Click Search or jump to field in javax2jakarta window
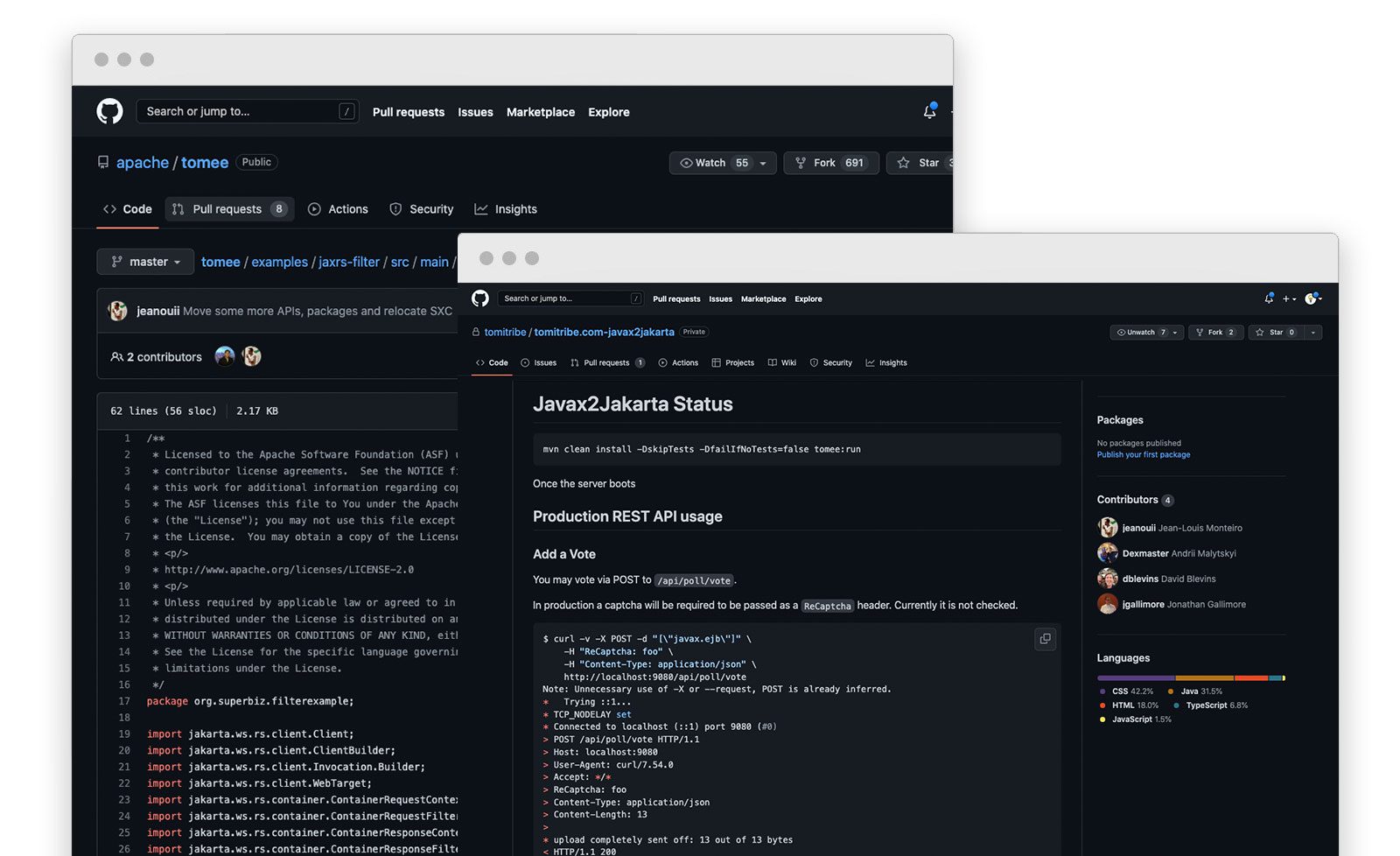 click(570, 298)
